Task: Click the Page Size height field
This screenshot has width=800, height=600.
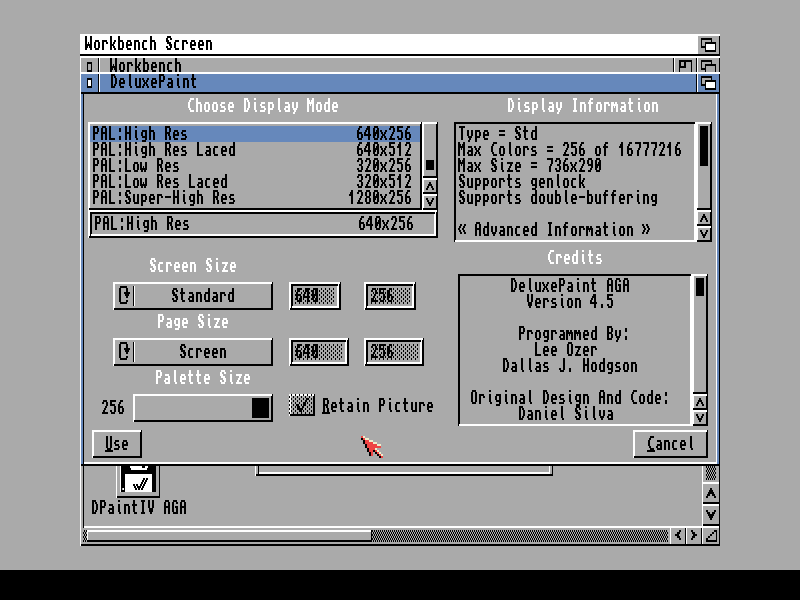Action: tap(394, 352)
